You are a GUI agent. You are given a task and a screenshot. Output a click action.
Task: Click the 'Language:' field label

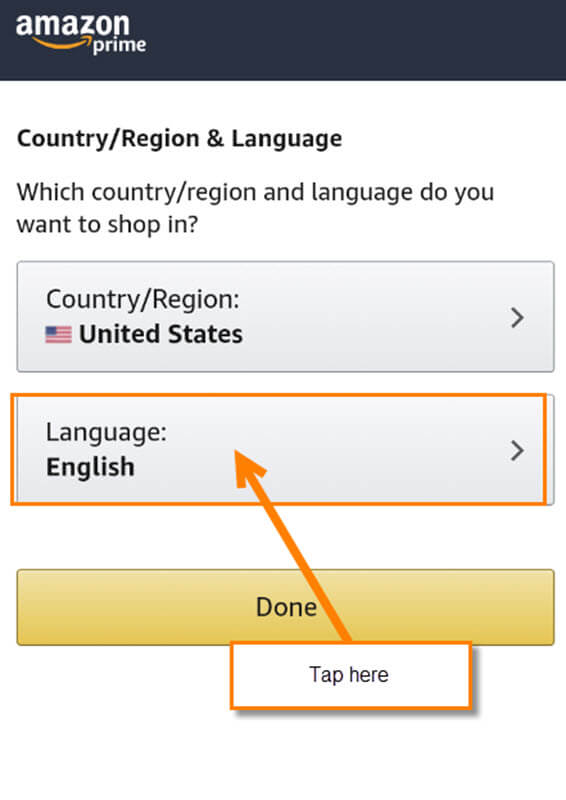[x=106, y=433]
